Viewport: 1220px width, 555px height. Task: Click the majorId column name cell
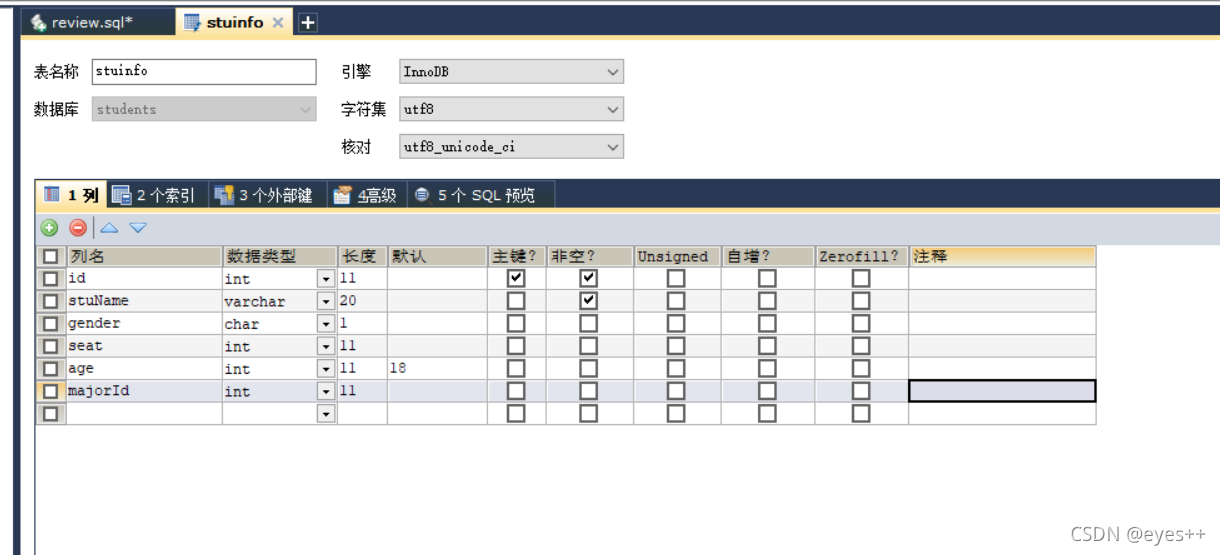tap(144, 391)
